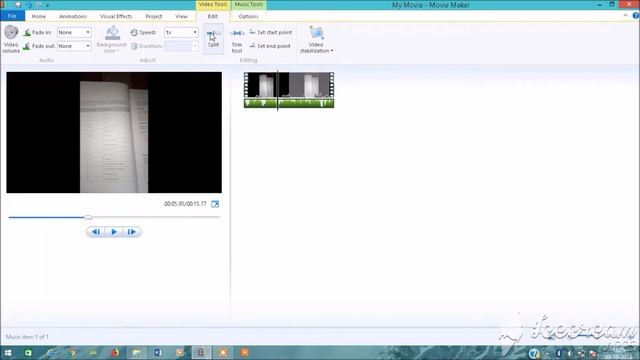The height and width of the screenshot is (360, 640).
Task: Click the green music track on the timeline
Action: pos(289,103)
